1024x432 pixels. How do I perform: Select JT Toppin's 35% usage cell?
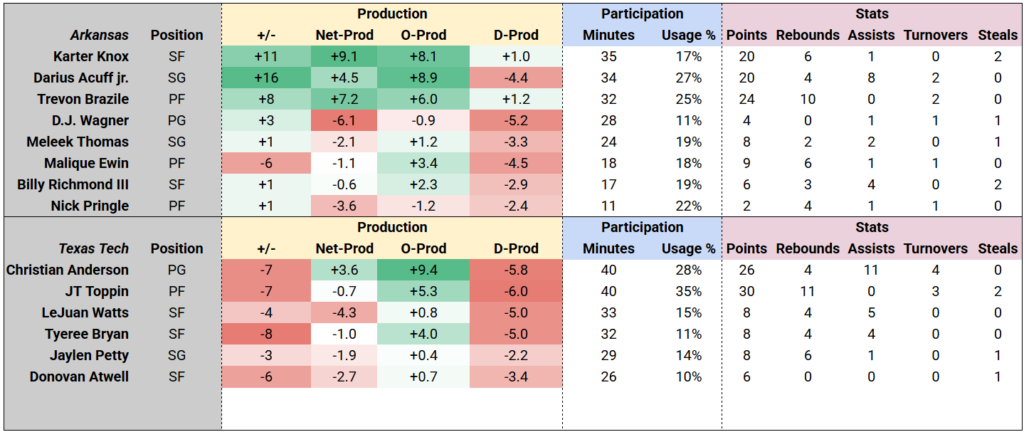(x=686, y=291)
